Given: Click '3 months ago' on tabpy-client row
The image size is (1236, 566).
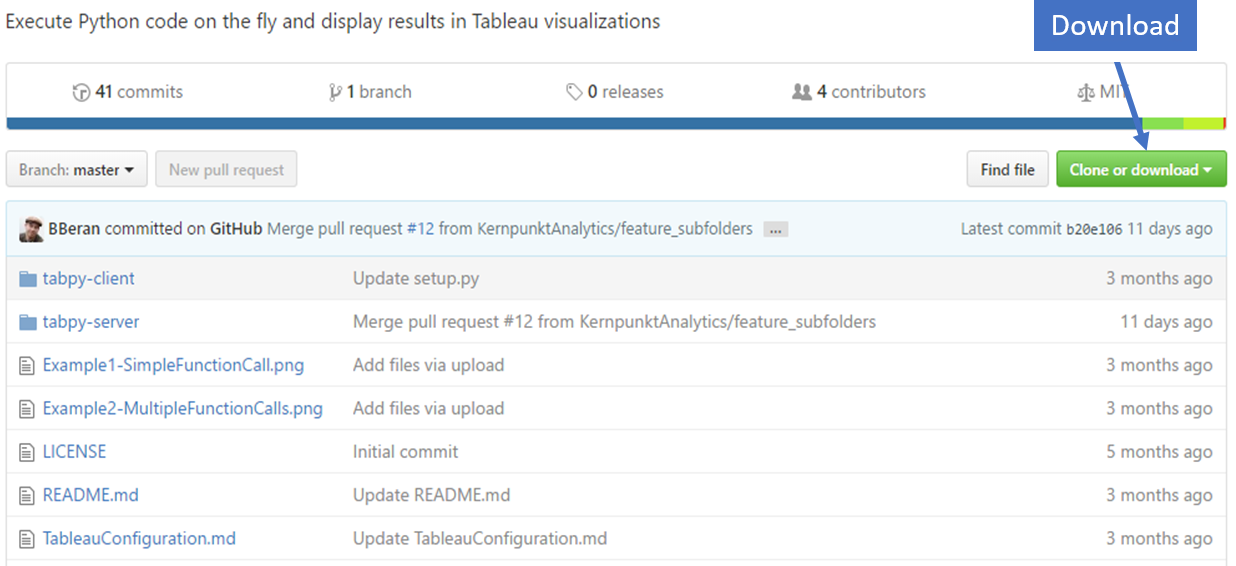Looking at the screenshot, I should 1159,279.
